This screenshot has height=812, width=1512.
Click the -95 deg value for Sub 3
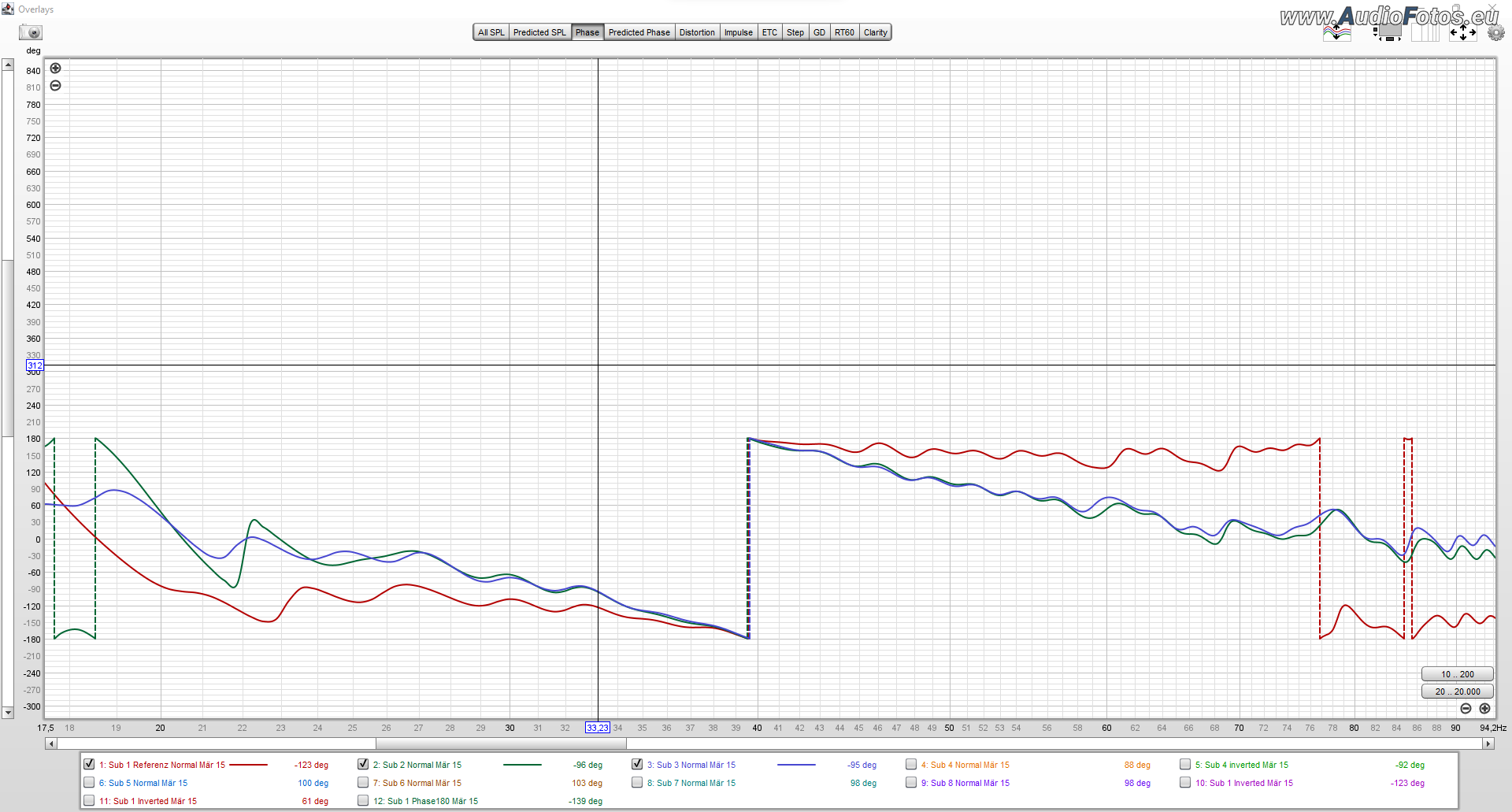pos(862,765)
